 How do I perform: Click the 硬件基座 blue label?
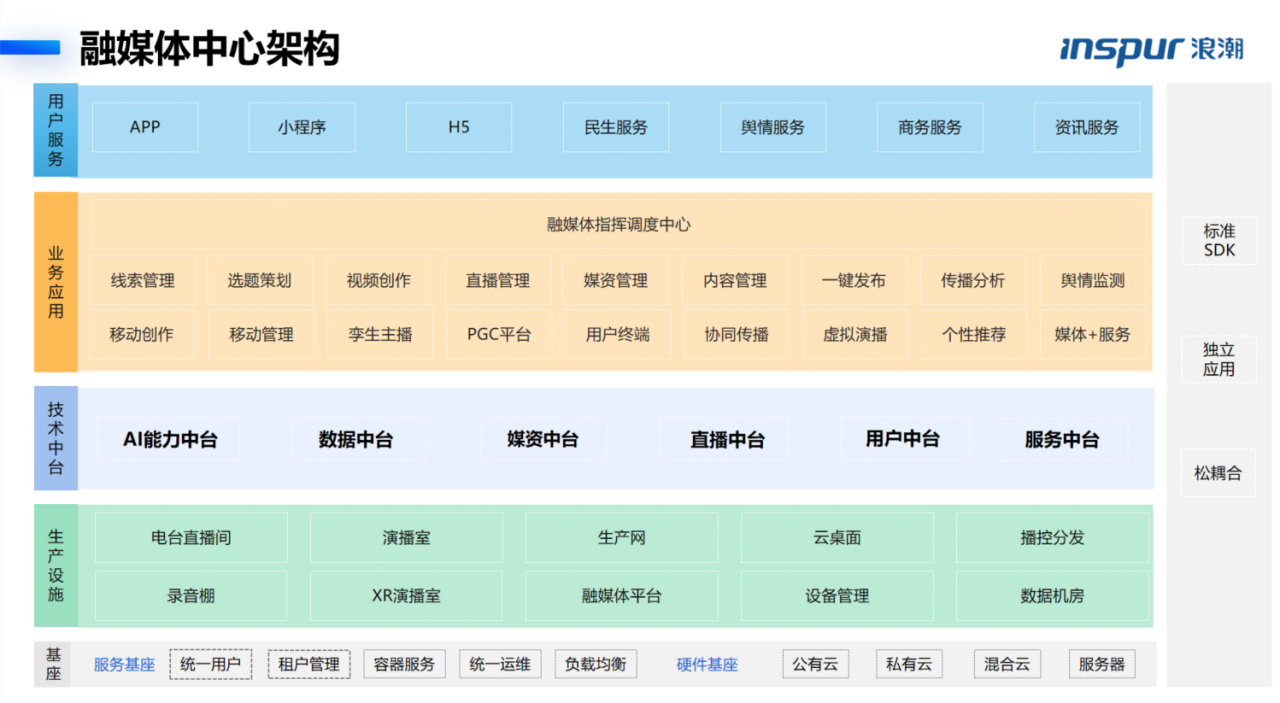(707, 665)
